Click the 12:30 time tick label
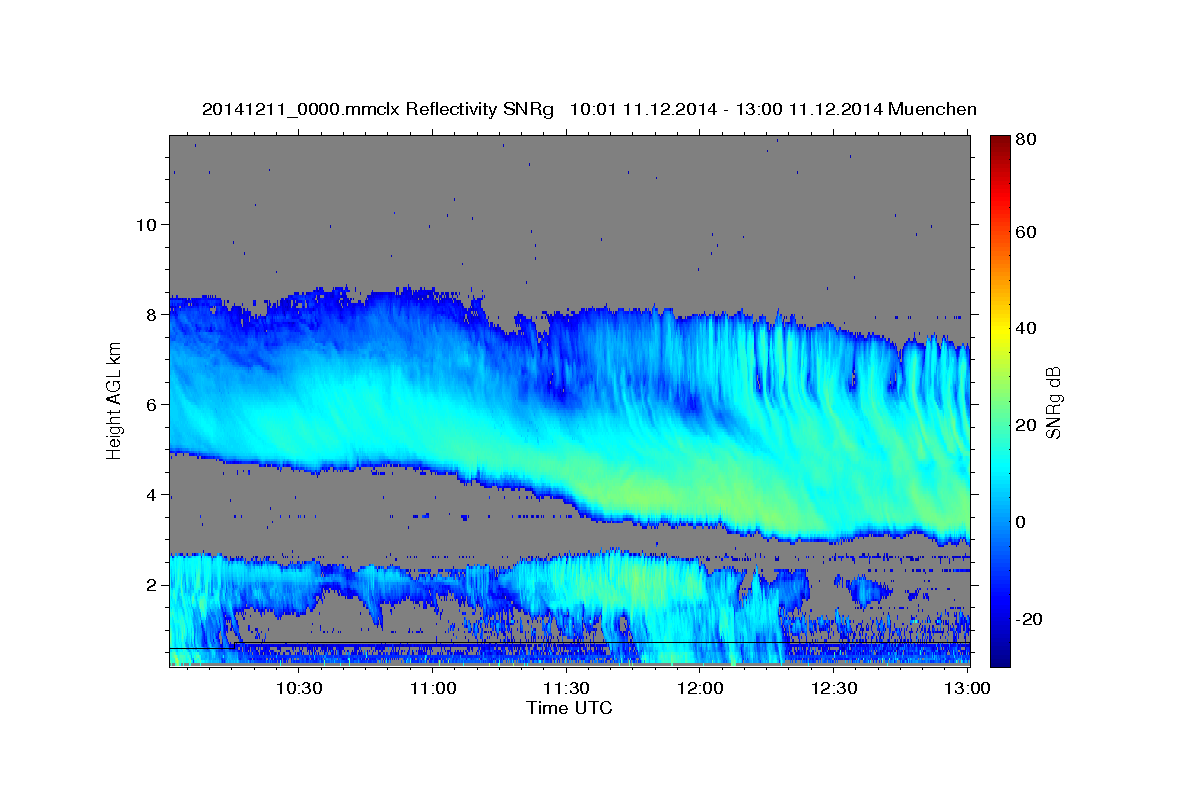This screenshot has height=800, width=1200. [x=834, y=689]
